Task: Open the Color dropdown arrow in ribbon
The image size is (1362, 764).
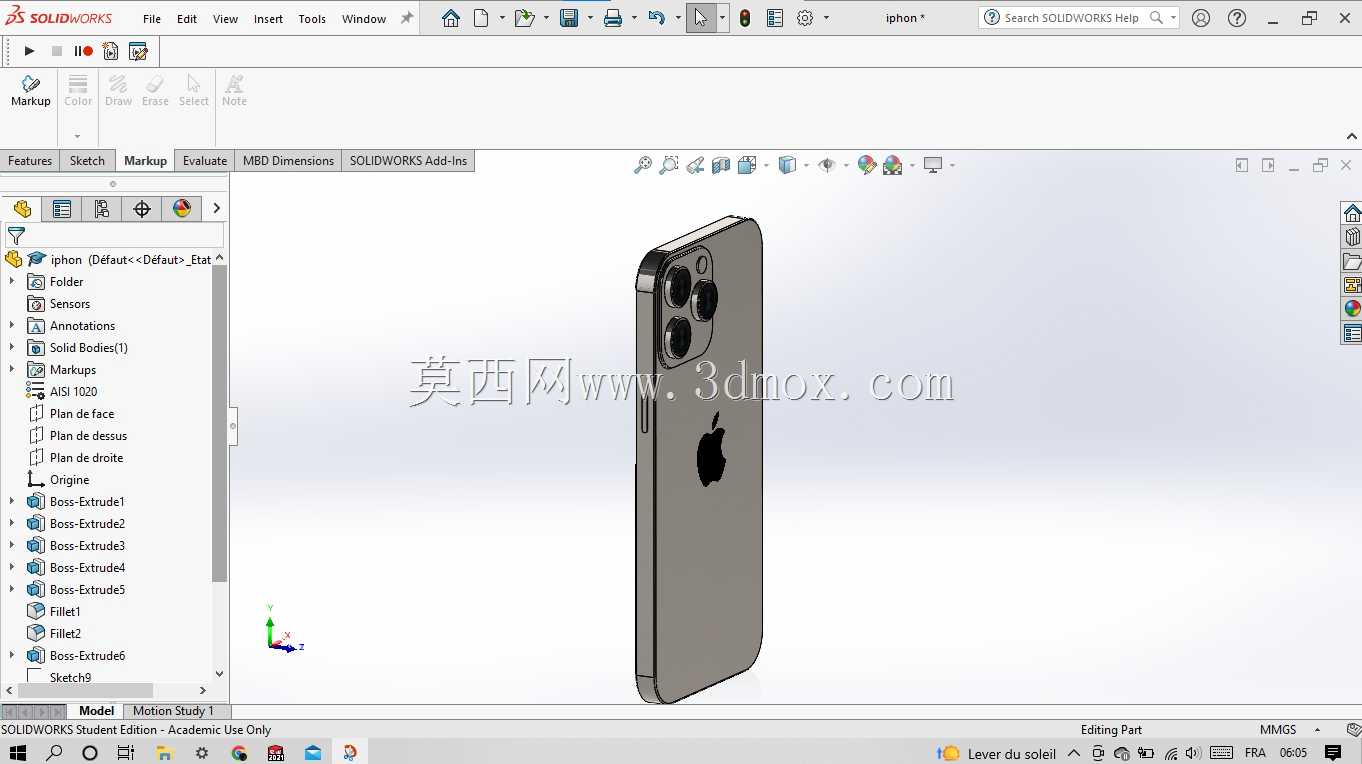Action: click(x=78, y=136)
